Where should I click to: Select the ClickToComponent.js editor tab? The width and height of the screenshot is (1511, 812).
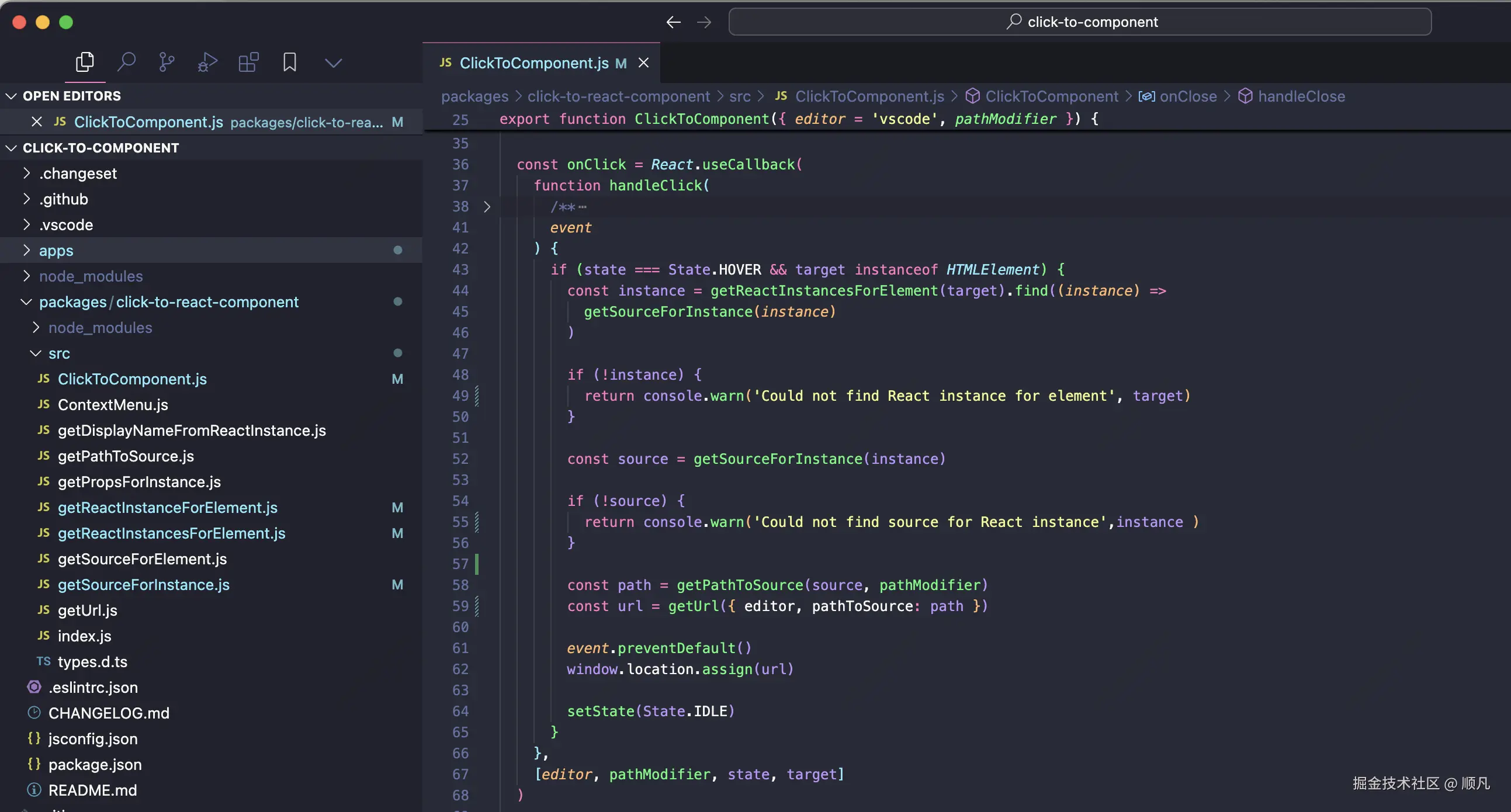point(533,63)
